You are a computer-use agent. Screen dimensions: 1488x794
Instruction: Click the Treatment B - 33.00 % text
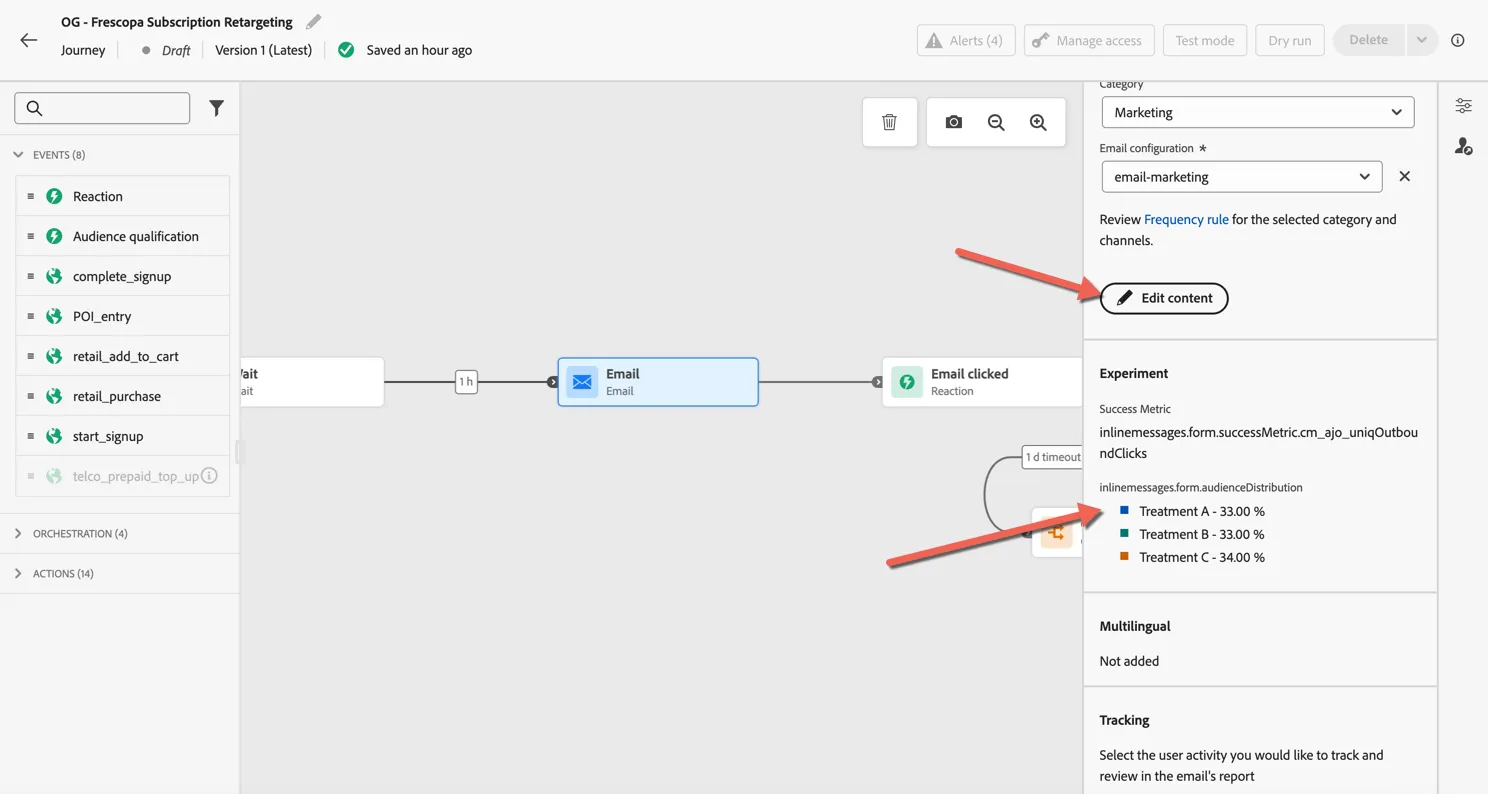pos(1202,534)
